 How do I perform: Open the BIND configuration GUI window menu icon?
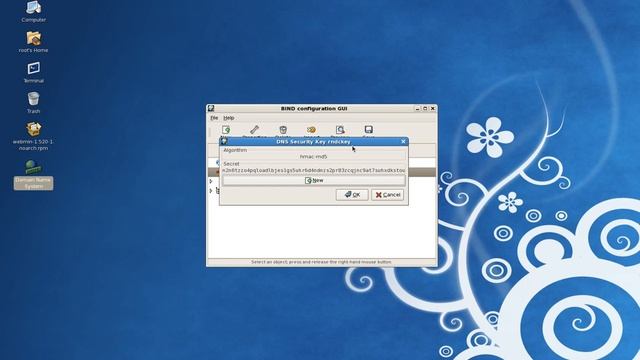211,108
